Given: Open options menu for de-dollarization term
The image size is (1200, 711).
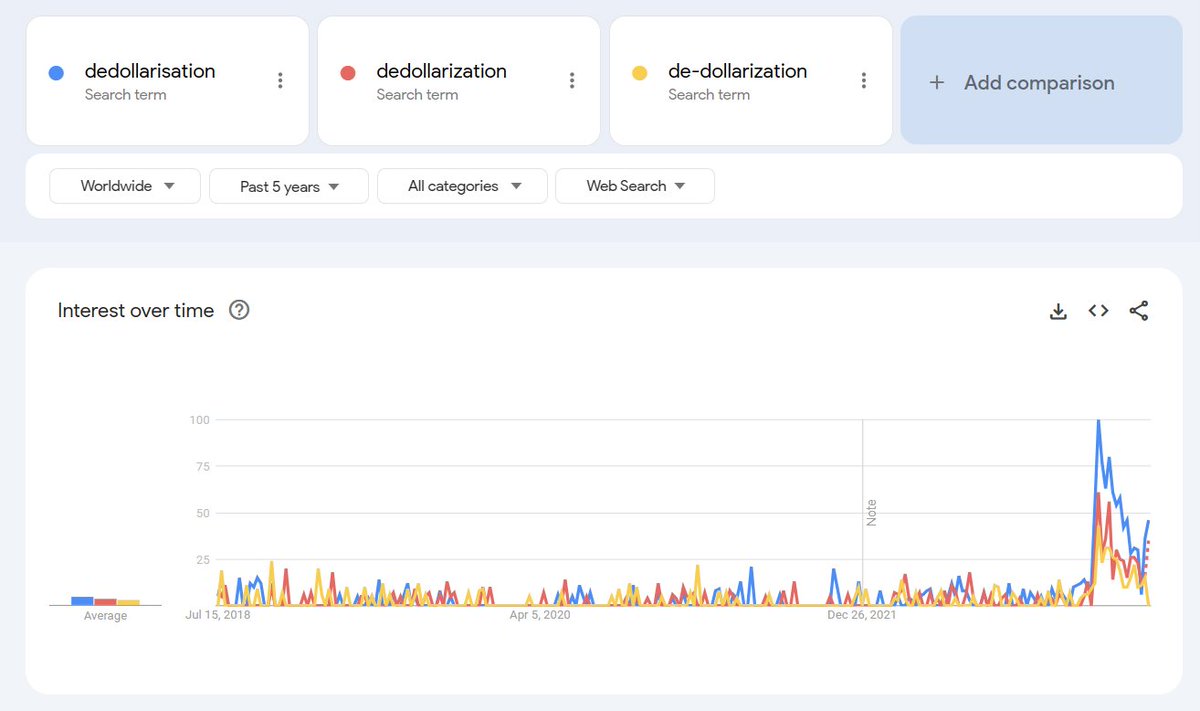Looking at the screenshot, I should [x=864, y=81].
